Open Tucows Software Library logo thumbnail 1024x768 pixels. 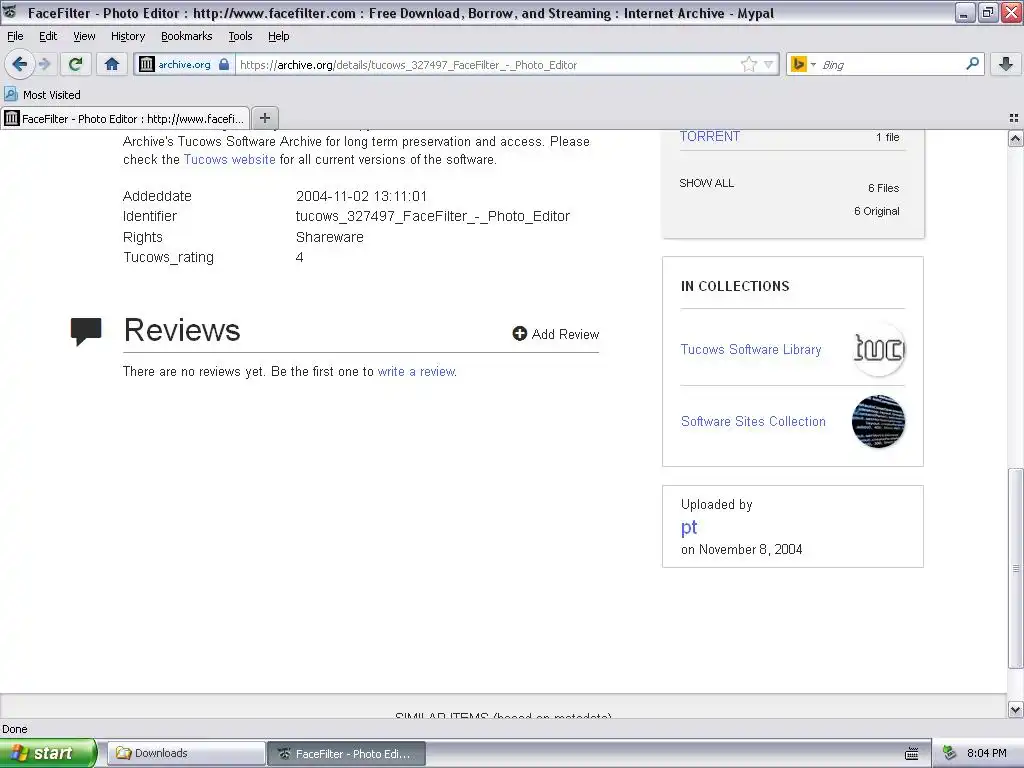point(878,349)
